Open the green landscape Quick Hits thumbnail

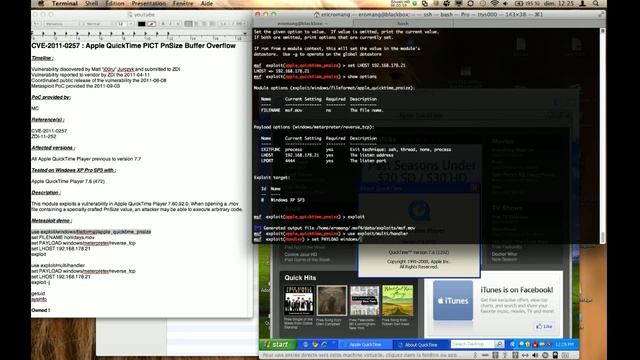click(398, 301)
